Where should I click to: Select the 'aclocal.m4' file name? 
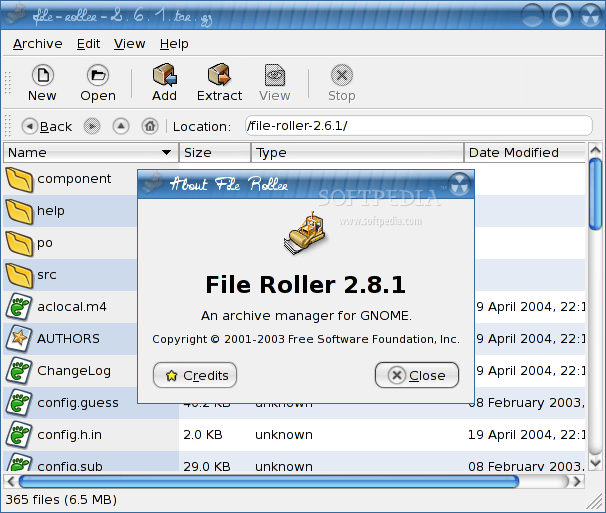click(x=72, y=307)
